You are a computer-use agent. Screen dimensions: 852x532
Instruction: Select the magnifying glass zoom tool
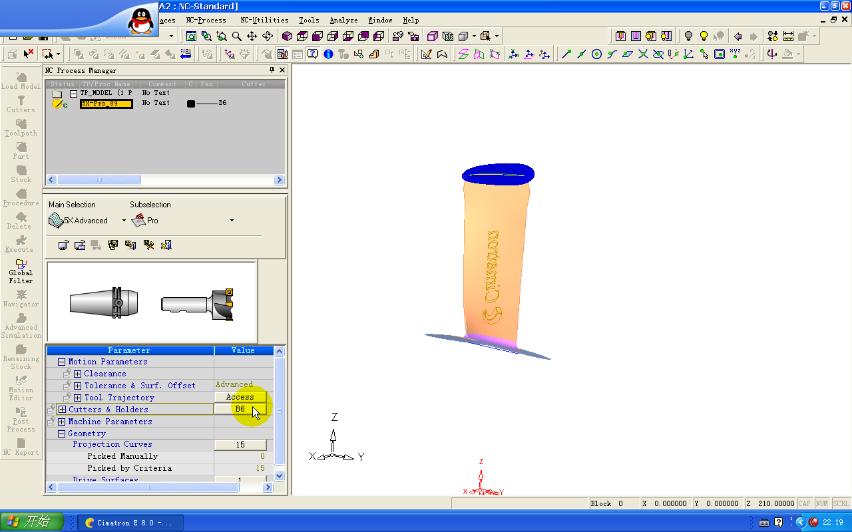(x=236, y=36)
